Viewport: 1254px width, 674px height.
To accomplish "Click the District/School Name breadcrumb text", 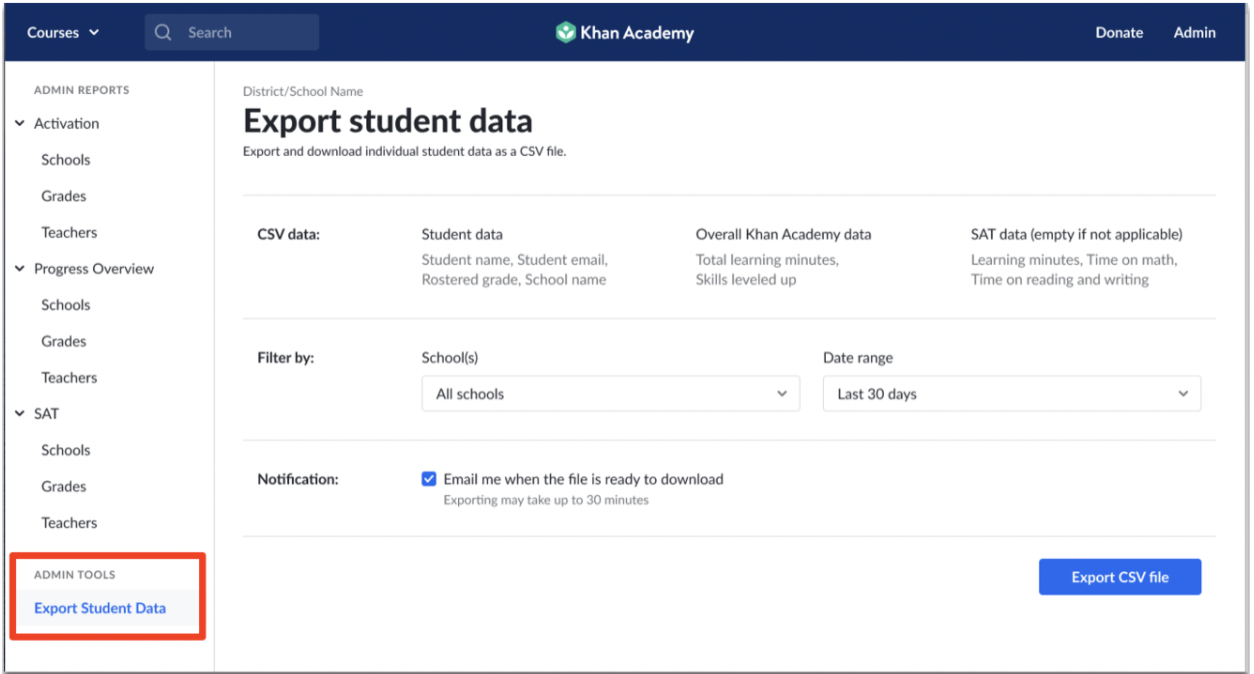I will (303, 91).
